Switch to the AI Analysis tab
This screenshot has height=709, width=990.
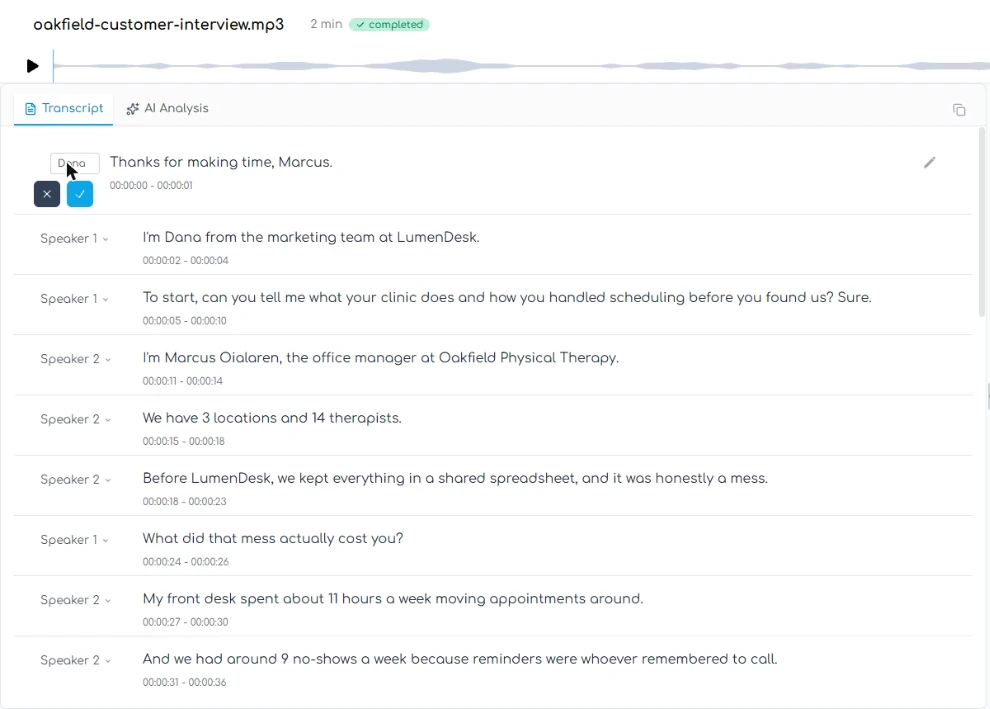pos(167,109)
